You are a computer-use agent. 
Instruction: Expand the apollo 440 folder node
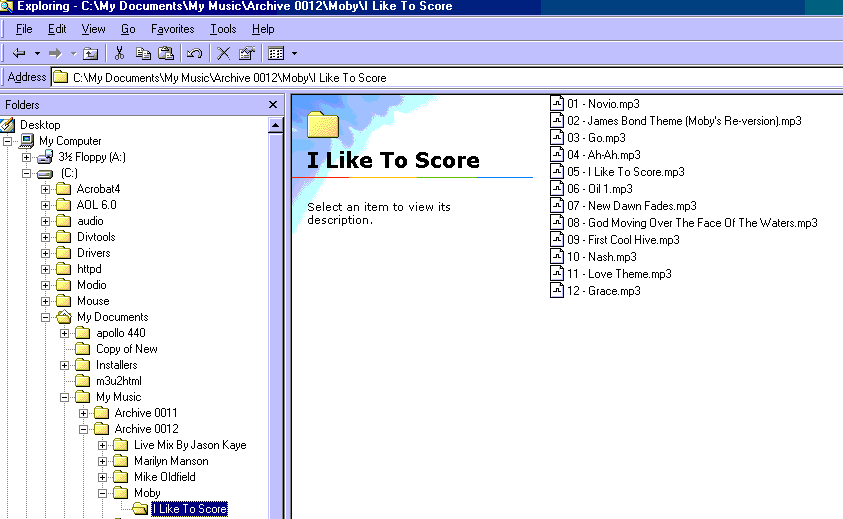65,333
